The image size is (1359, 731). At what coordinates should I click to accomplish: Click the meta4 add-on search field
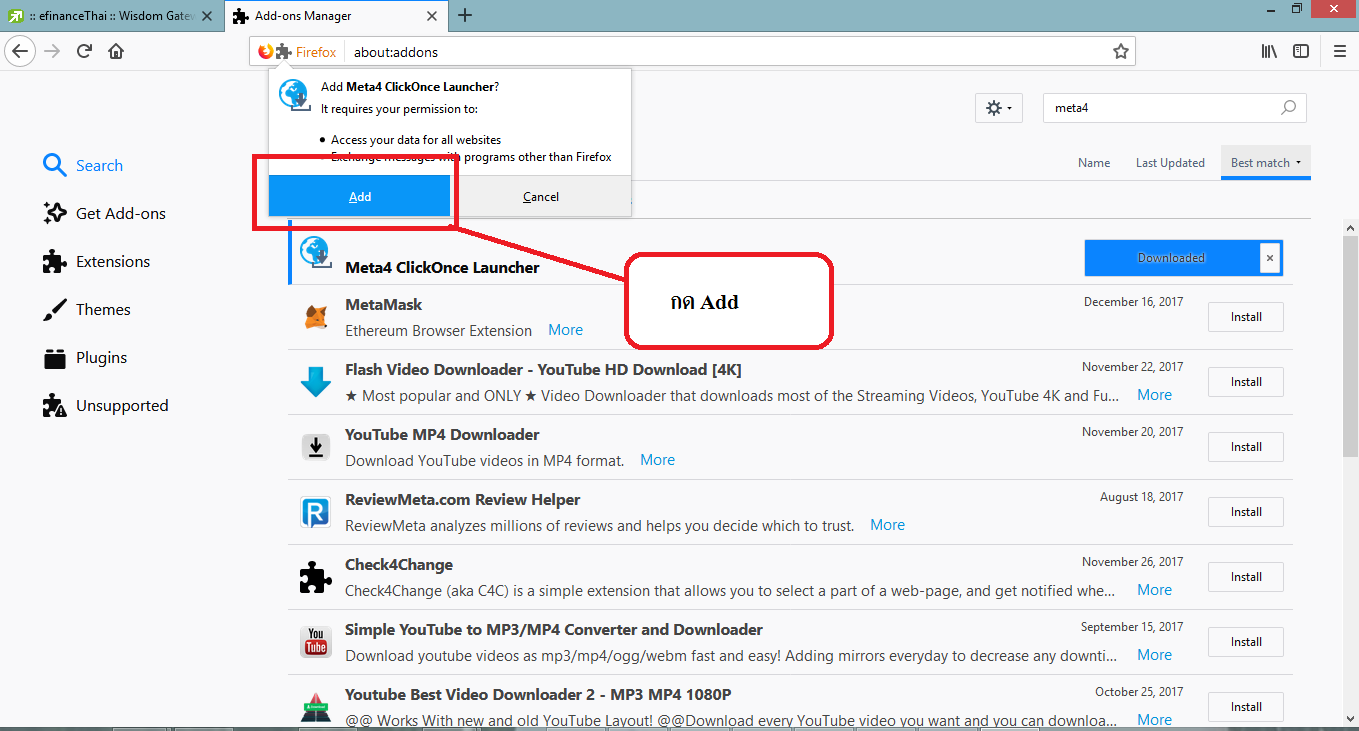tap(1160, 108)
